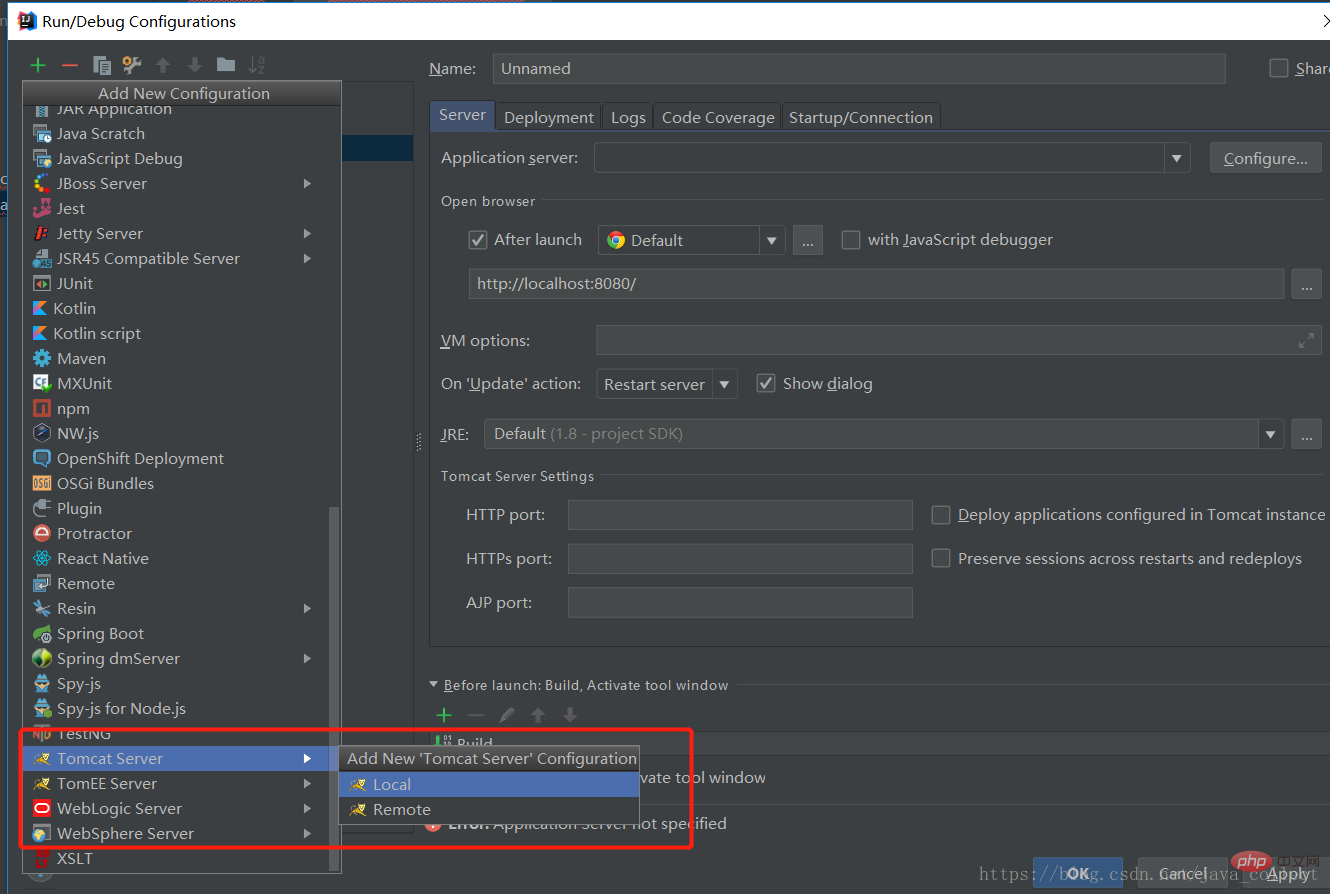Open the Code Coverage tab

(x=718, y=117)
